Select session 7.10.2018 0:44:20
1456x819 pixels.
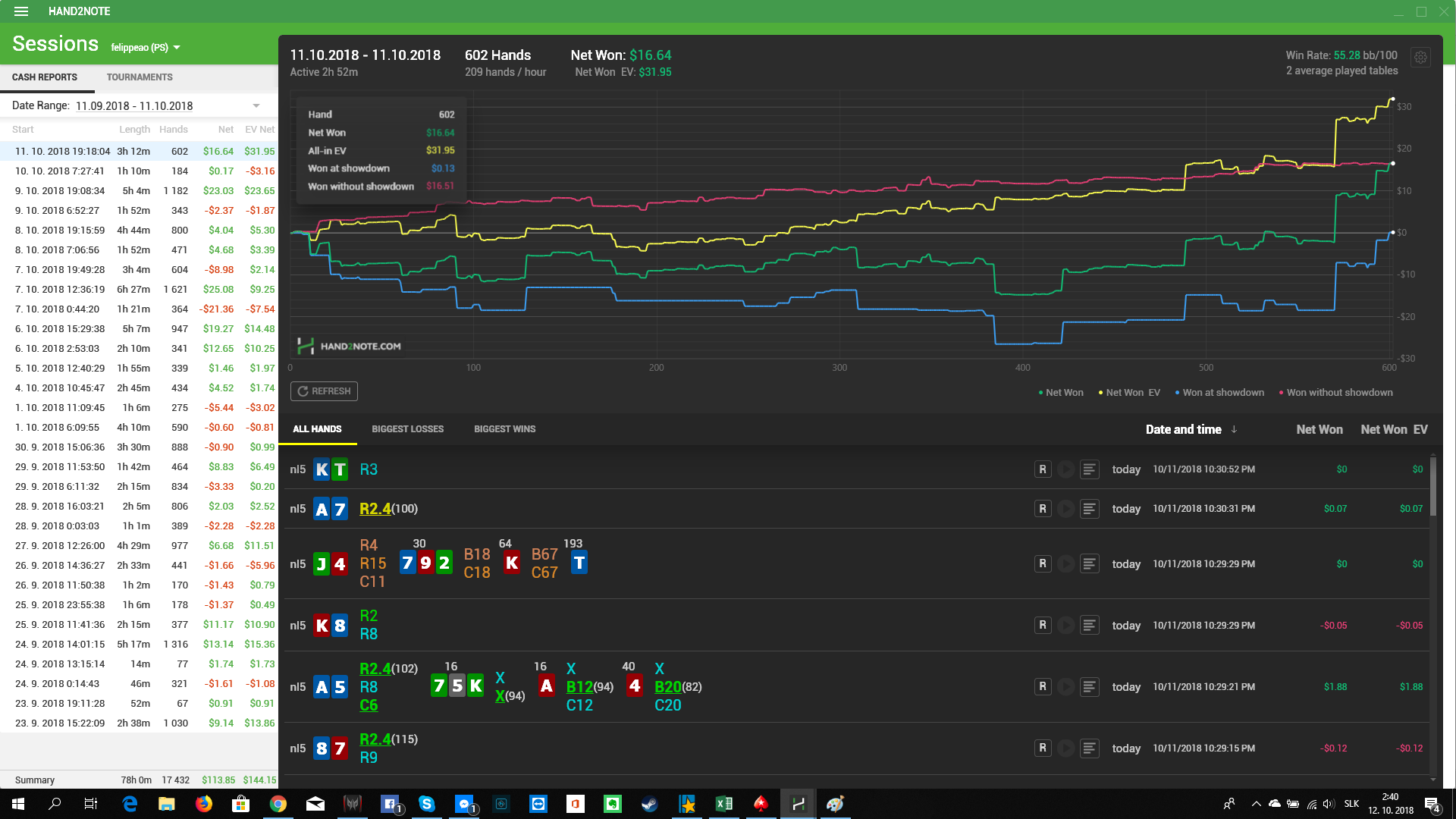coord(139,309)
